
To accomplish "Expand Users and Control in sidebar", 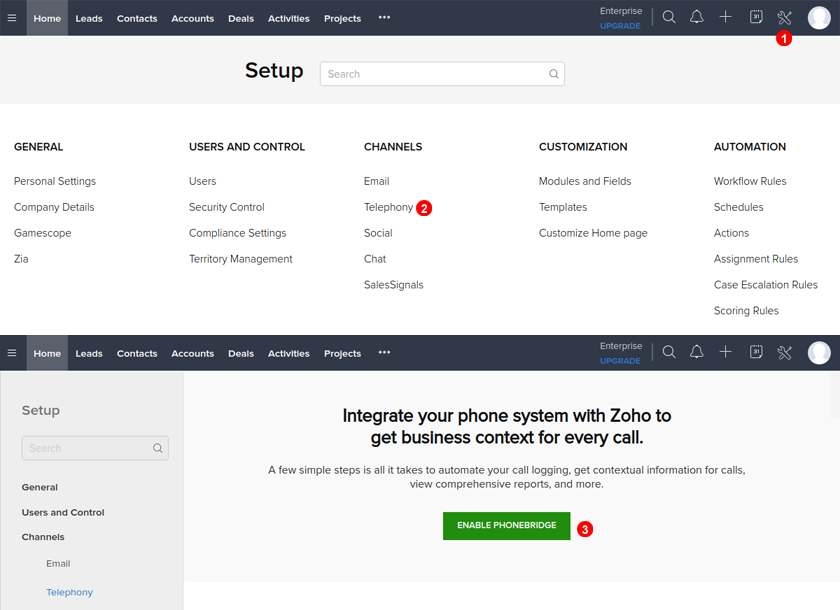I will 63,512.
